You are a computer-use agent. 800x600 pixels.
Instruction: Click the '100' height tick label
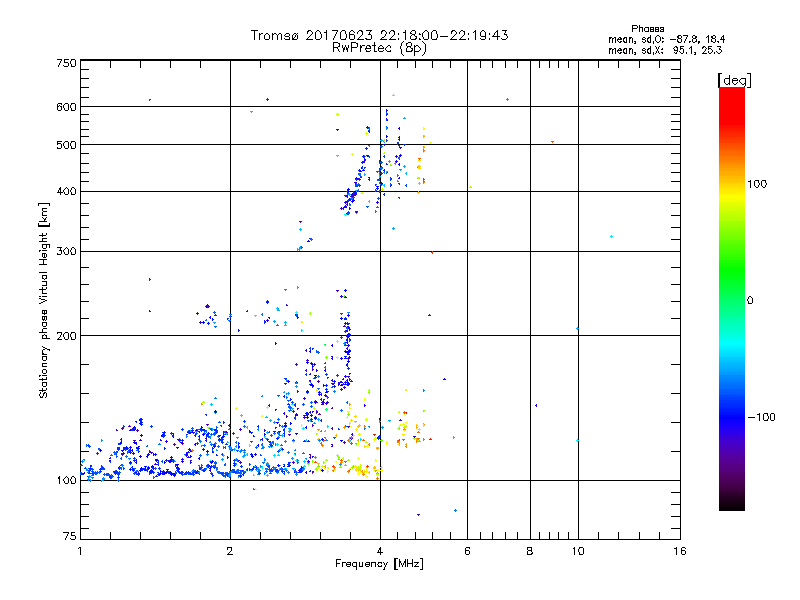66,481
